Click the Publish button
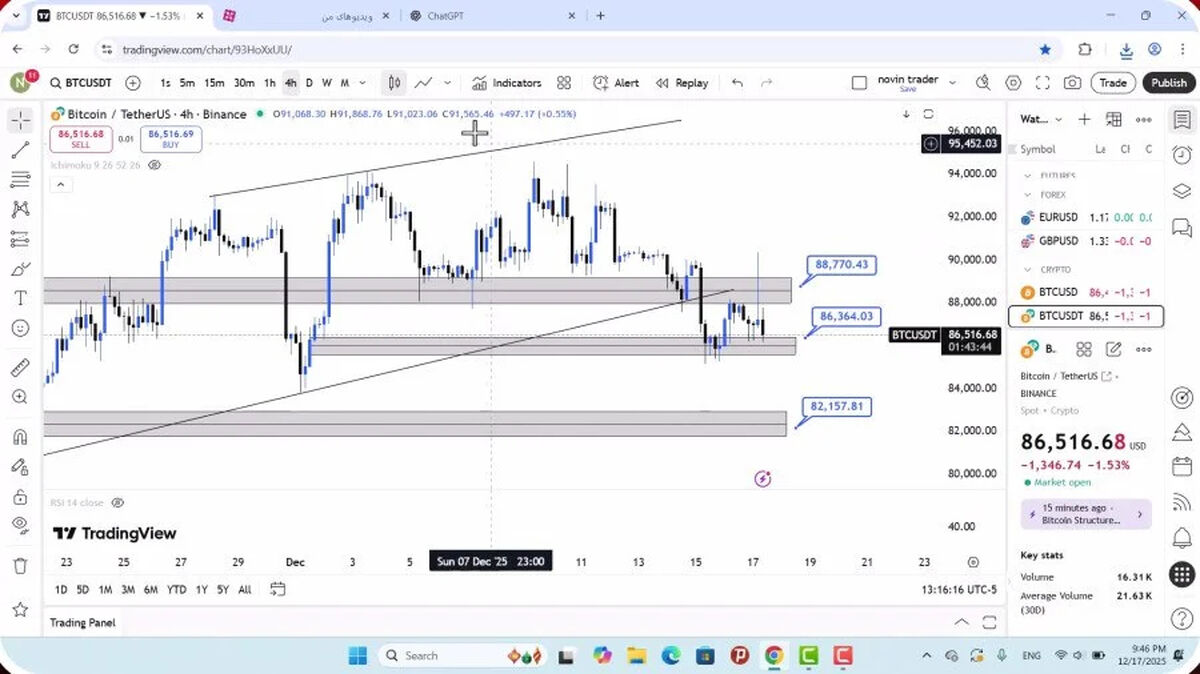The width and height of the screenshot is (1200, 674). [x=1168, y=83]
